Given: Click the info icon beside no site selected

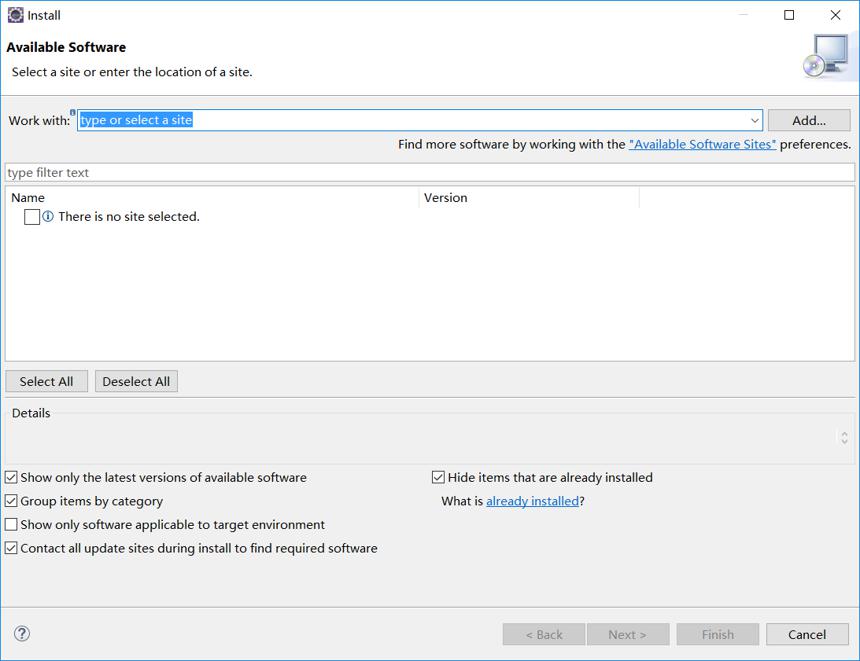Looking at the screenshot, I should pyautogui.click(x=48, y=217).
